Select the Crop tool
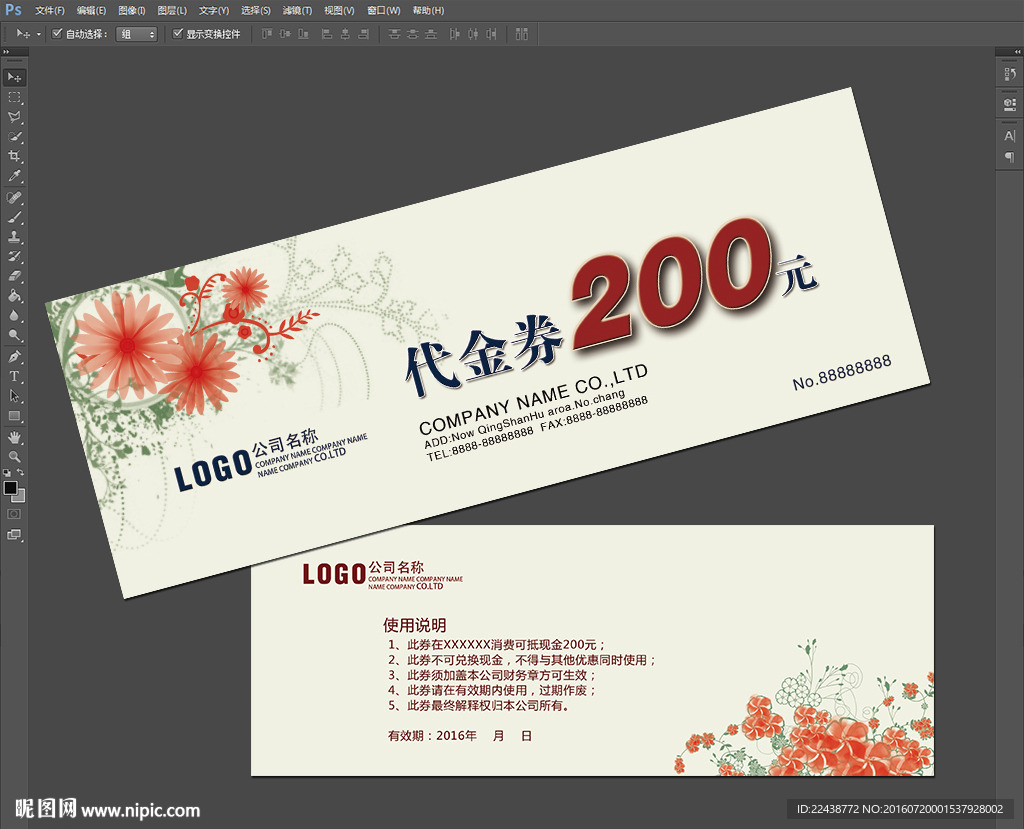Screen dimensions: 1024x829 (14, 156)
